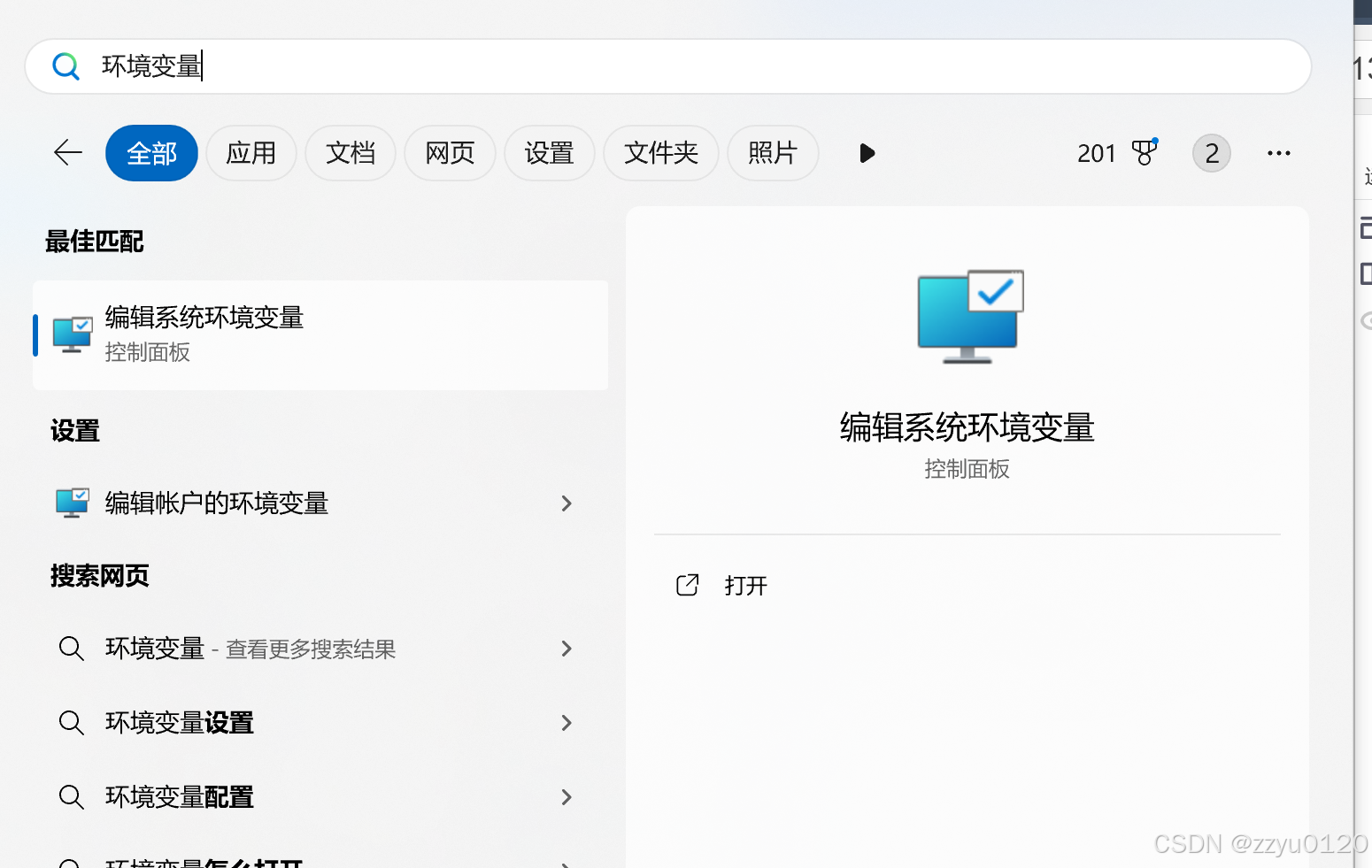1372x868 pixels.
Task: Open 编辑系统环境变量 best match result
Action: (x=320, y=335)
